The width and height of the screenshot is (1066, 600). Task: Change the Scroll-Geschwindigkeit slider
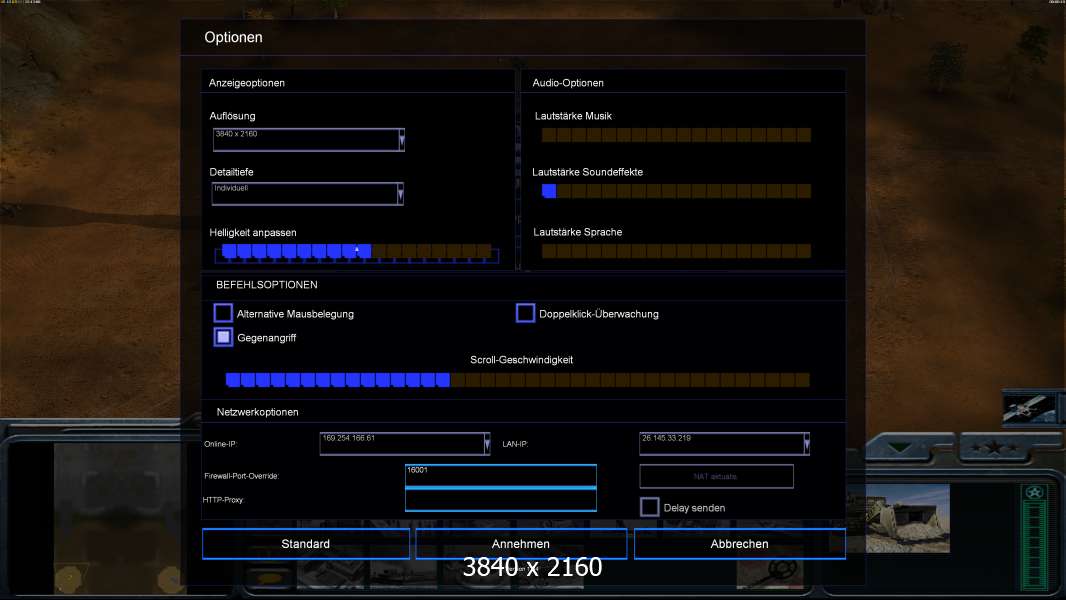(x=517, y=380)
